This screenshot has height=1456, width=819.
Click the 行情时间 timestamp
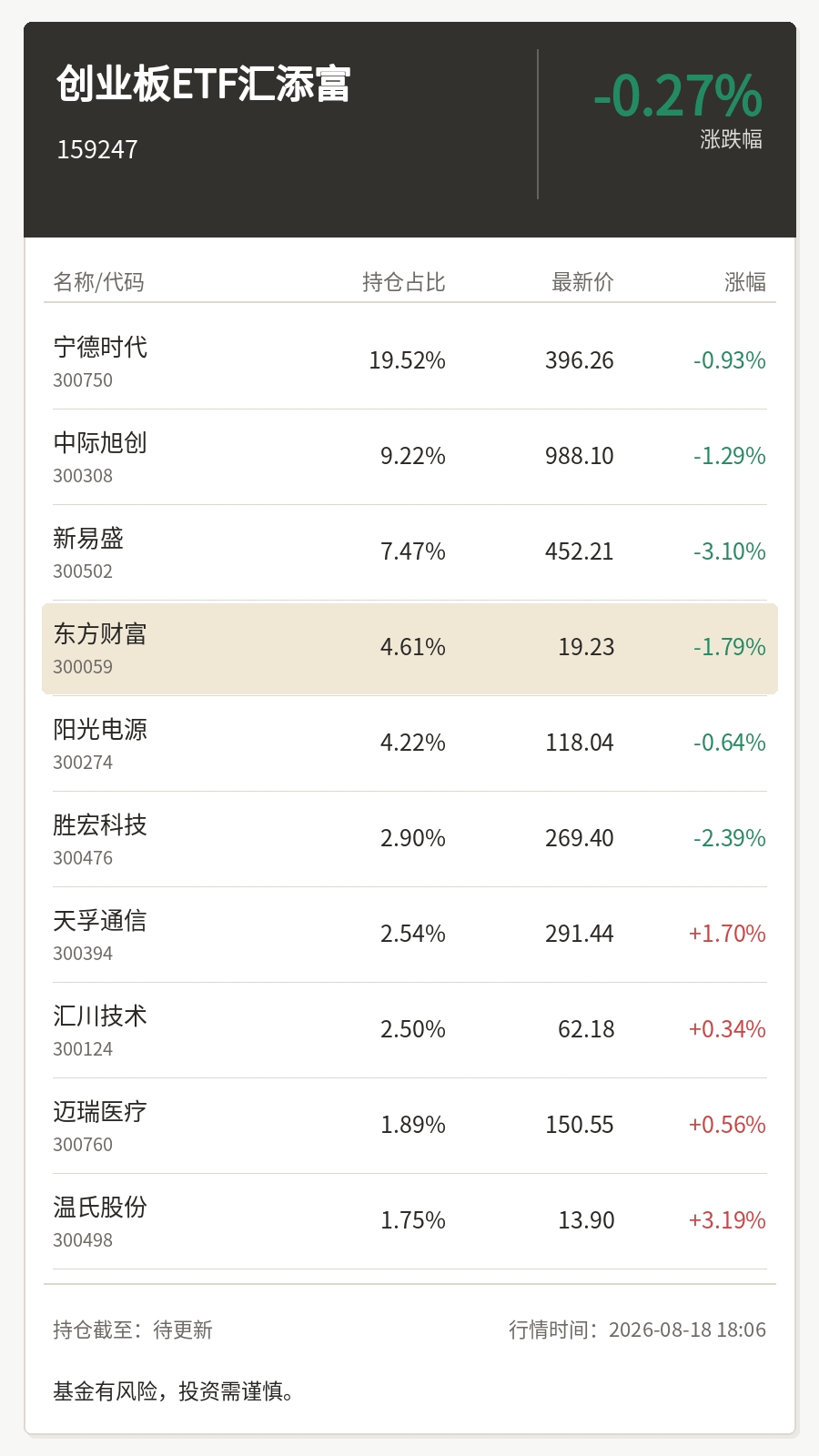click(x=637, y=1330)
